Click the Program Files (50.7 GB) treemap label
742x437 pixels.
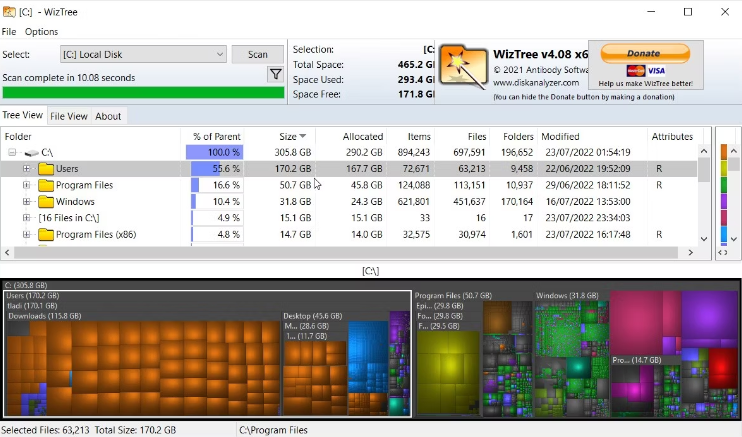453,295
